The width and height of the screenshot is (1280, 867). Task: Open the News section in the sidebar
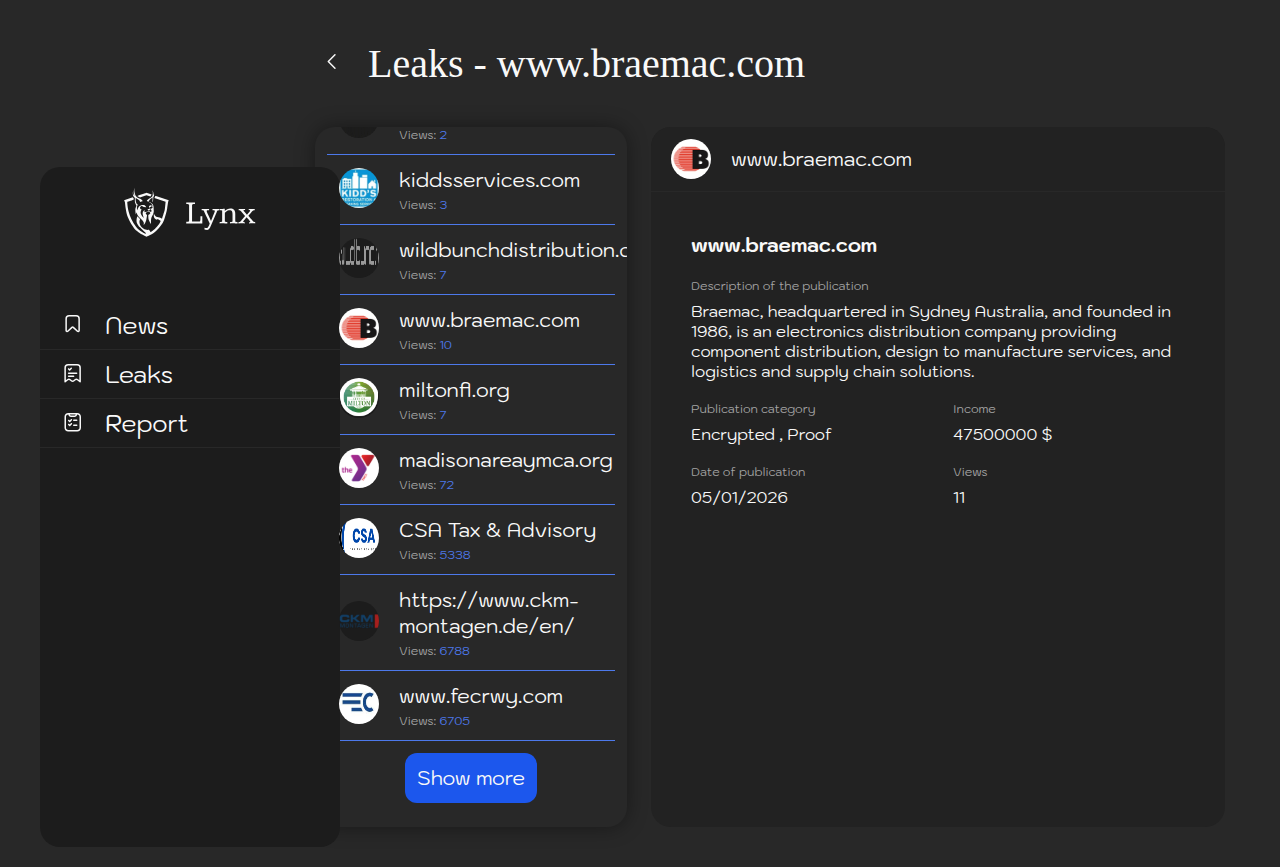pos(136,326)
